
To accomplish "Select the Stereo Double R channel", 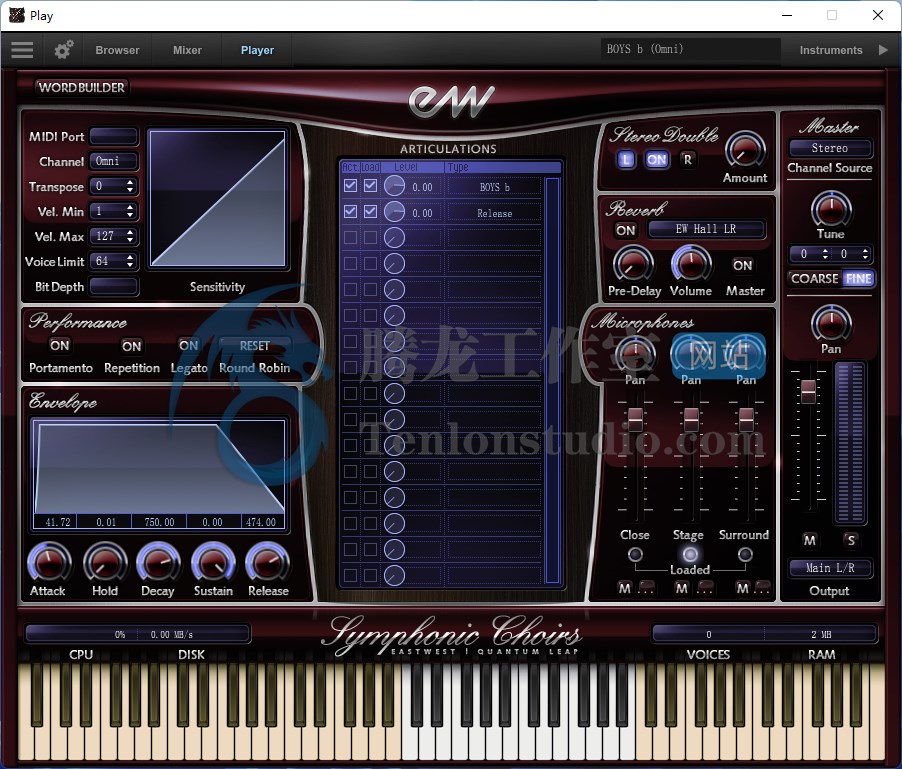I will (x=687, y=159).
